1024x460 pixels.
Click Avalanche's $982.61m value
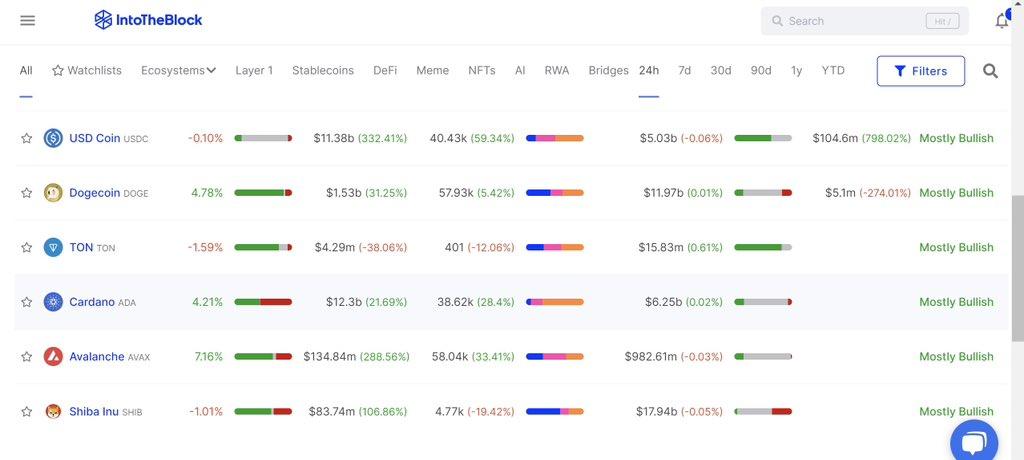(x=651, y=357)
